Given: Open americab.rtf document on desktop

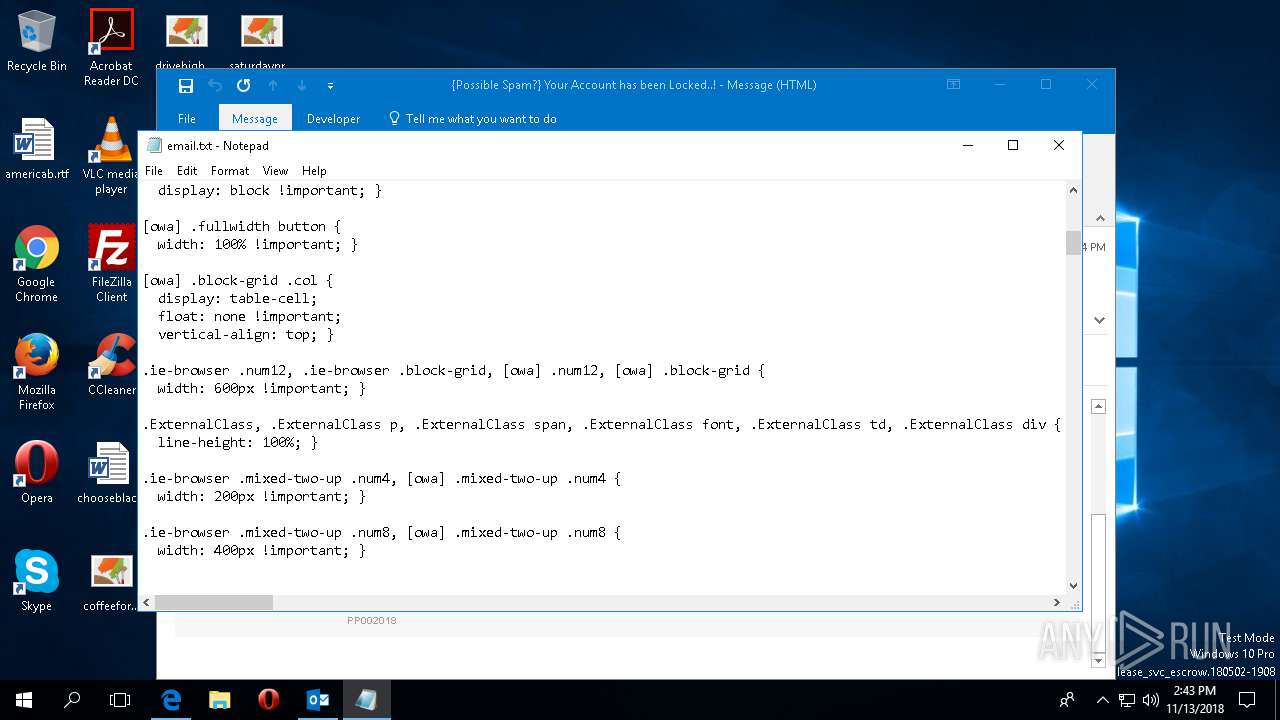Looking at the screenshot, I should coord(36,150).
